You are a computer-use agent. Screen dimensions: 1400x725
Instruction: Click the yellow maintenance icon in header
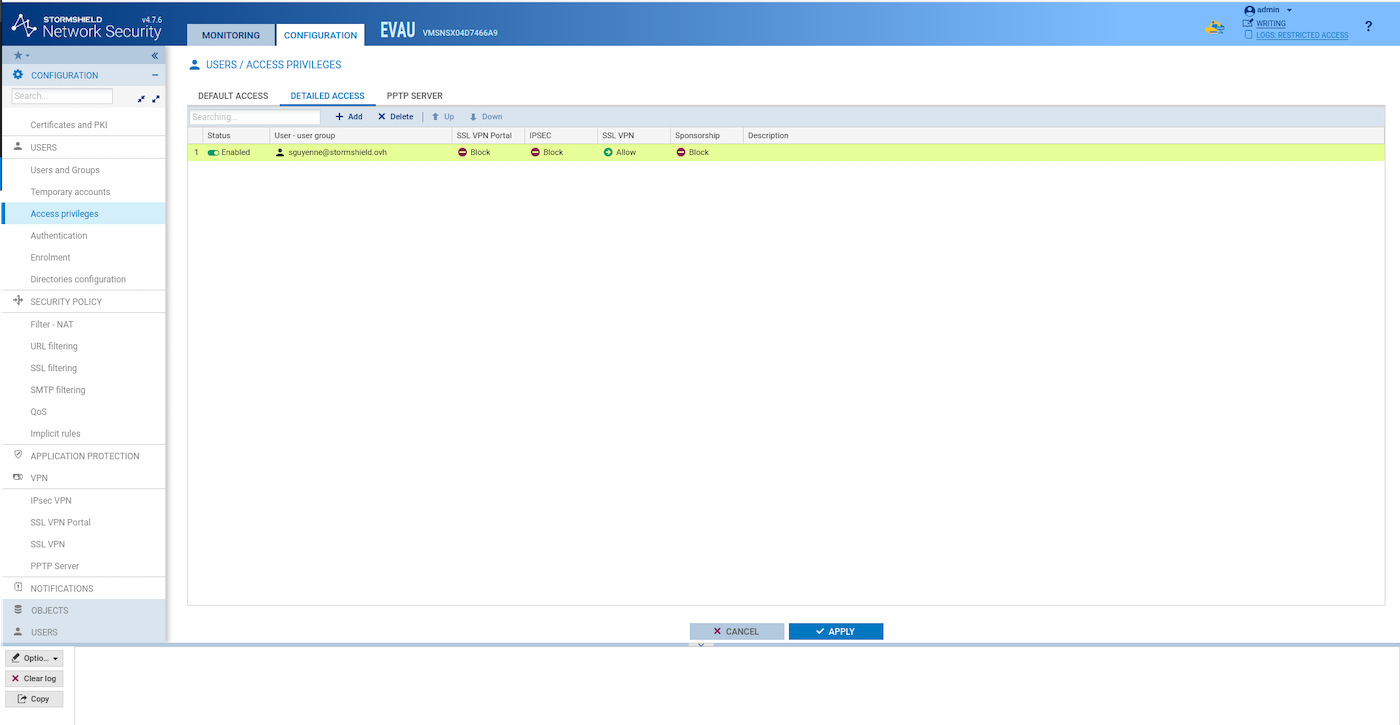click(x=1215, y=28)
